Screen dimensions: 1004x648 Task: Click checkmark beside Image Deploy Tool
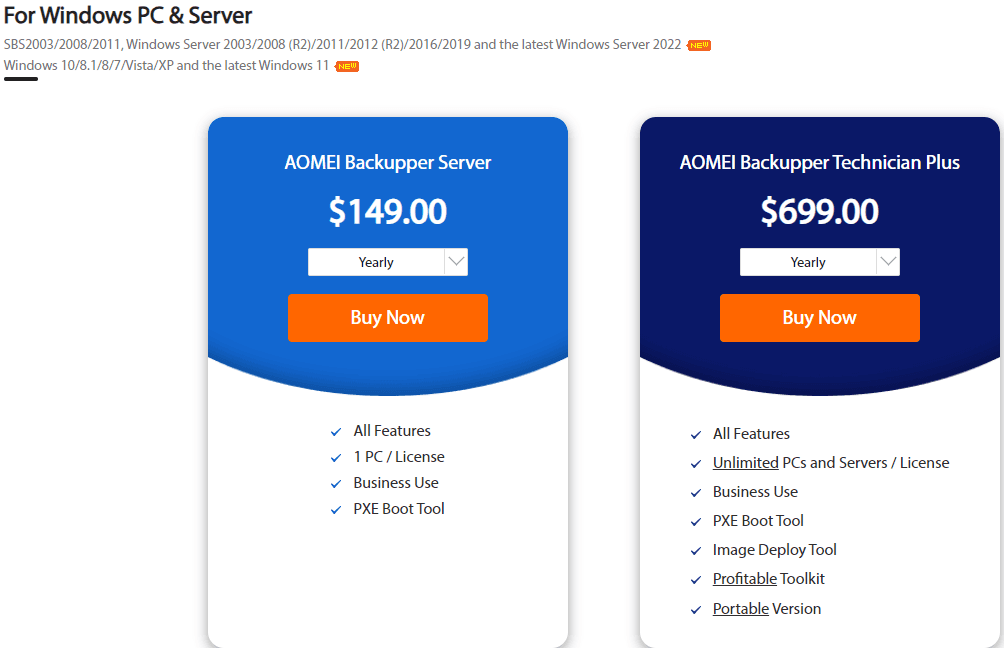(x=696, y=551)
